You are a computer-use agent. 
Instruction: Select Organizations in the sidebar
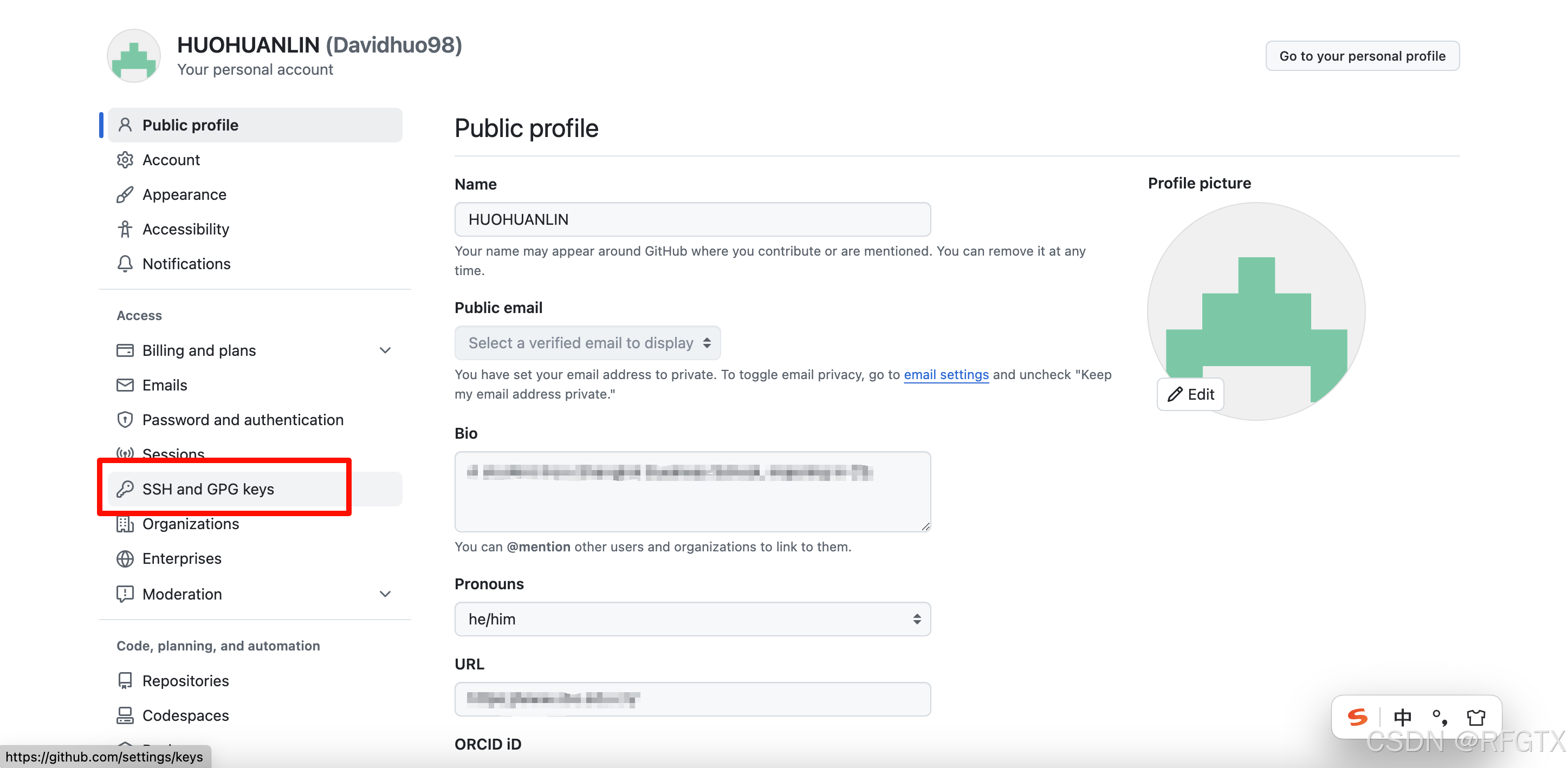coord(191,524)
